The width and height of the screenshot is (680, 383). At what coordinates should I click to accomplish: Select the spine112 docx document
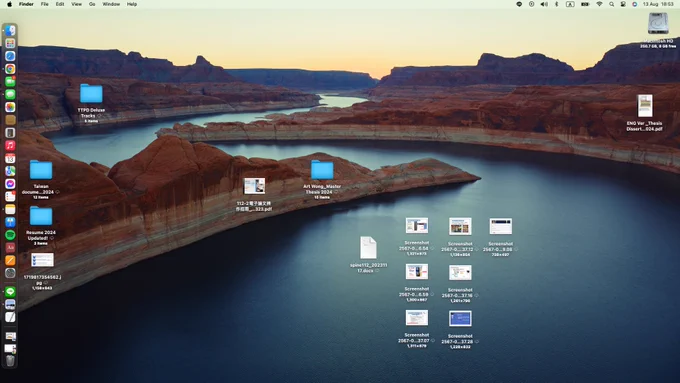(368, 248)
